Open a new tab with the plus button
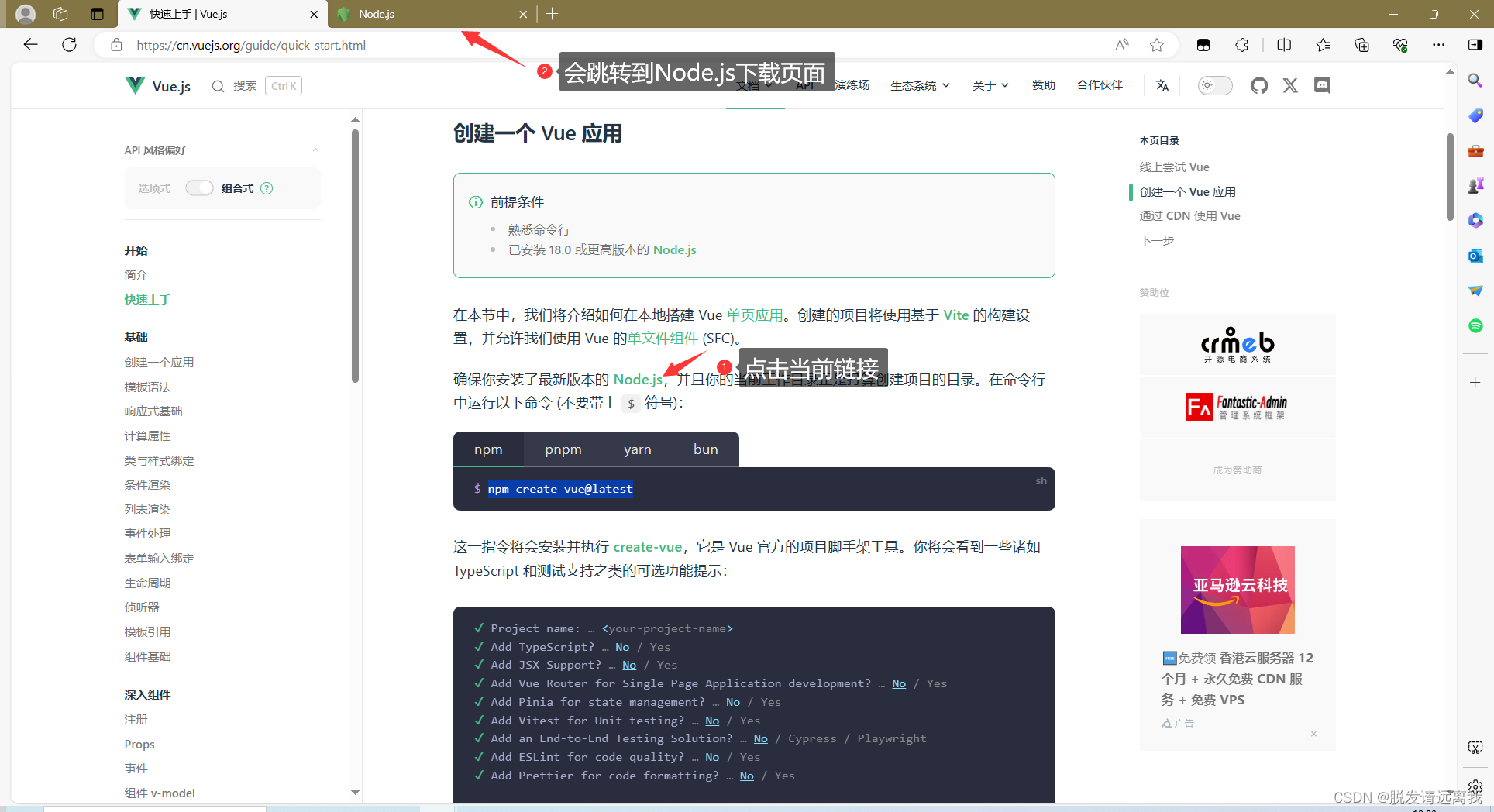This screenshot has width=1494, height=812. coord(552,14)
